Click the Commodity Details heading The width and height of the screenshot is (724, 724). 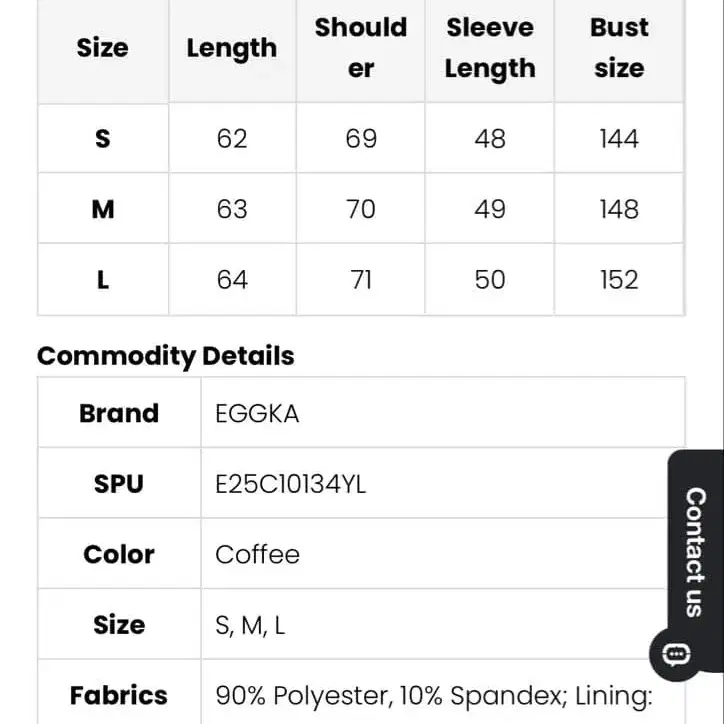165,356
